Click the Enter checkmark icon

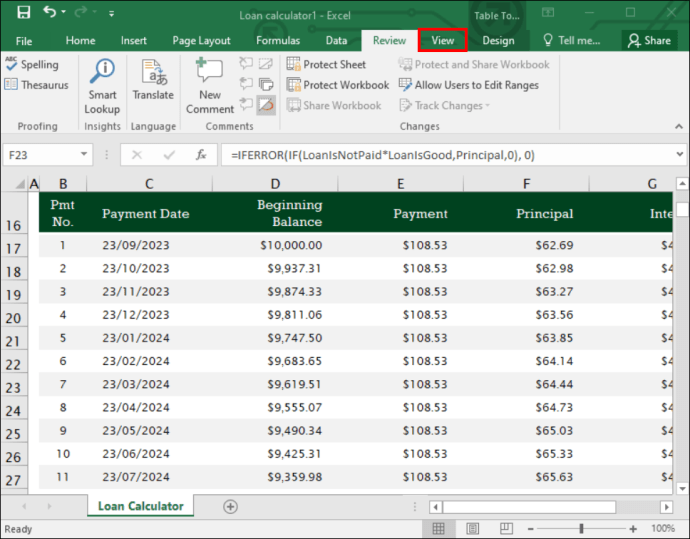coord(169,155)
